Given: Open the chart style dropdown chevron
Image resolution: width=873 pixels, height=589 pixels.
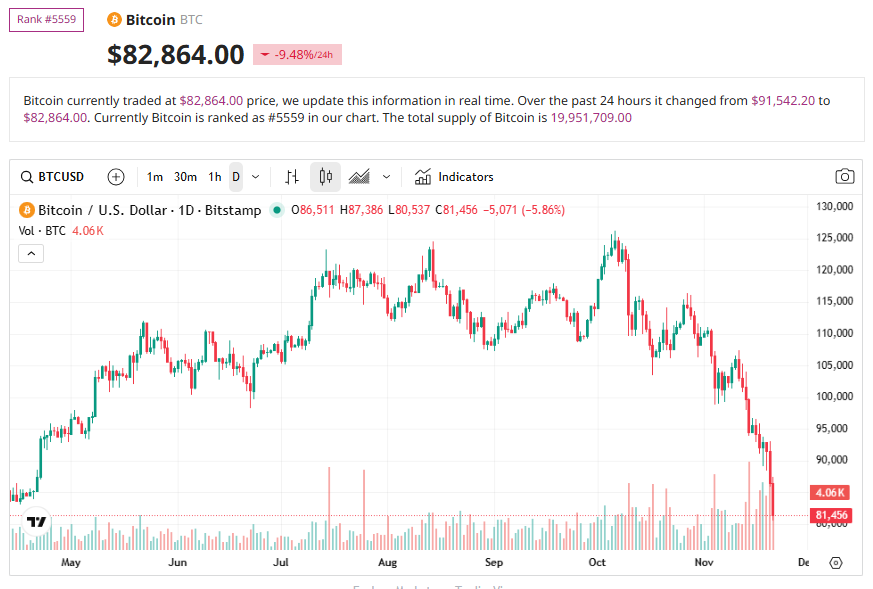Looking at the screenshot, I should 387,177.
